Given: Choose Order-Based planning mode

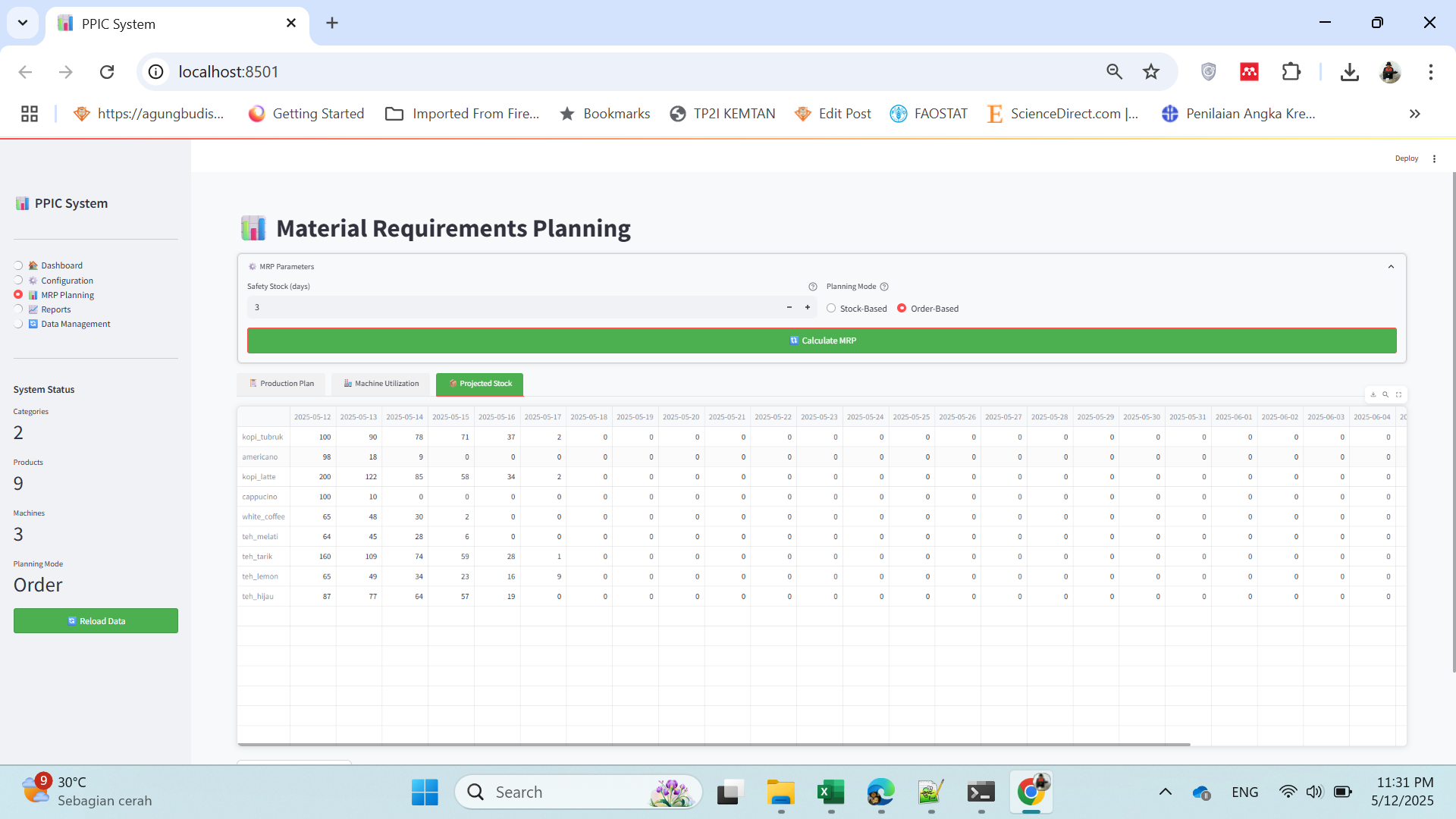Looking at the screenshot, I should [x=928, y=309].
